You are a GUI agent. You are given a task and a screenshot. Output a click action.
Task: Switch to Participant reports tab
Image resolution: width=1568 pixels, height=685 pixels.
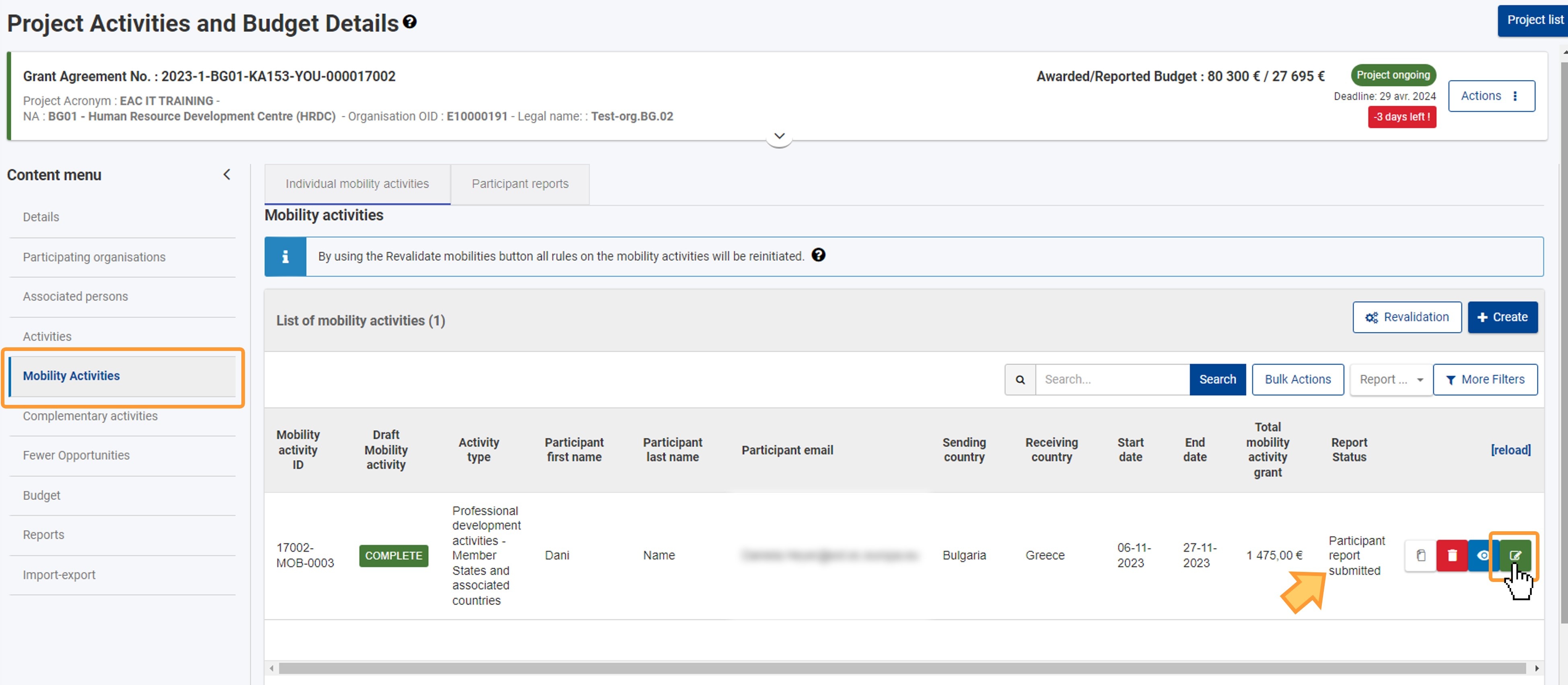519,184
